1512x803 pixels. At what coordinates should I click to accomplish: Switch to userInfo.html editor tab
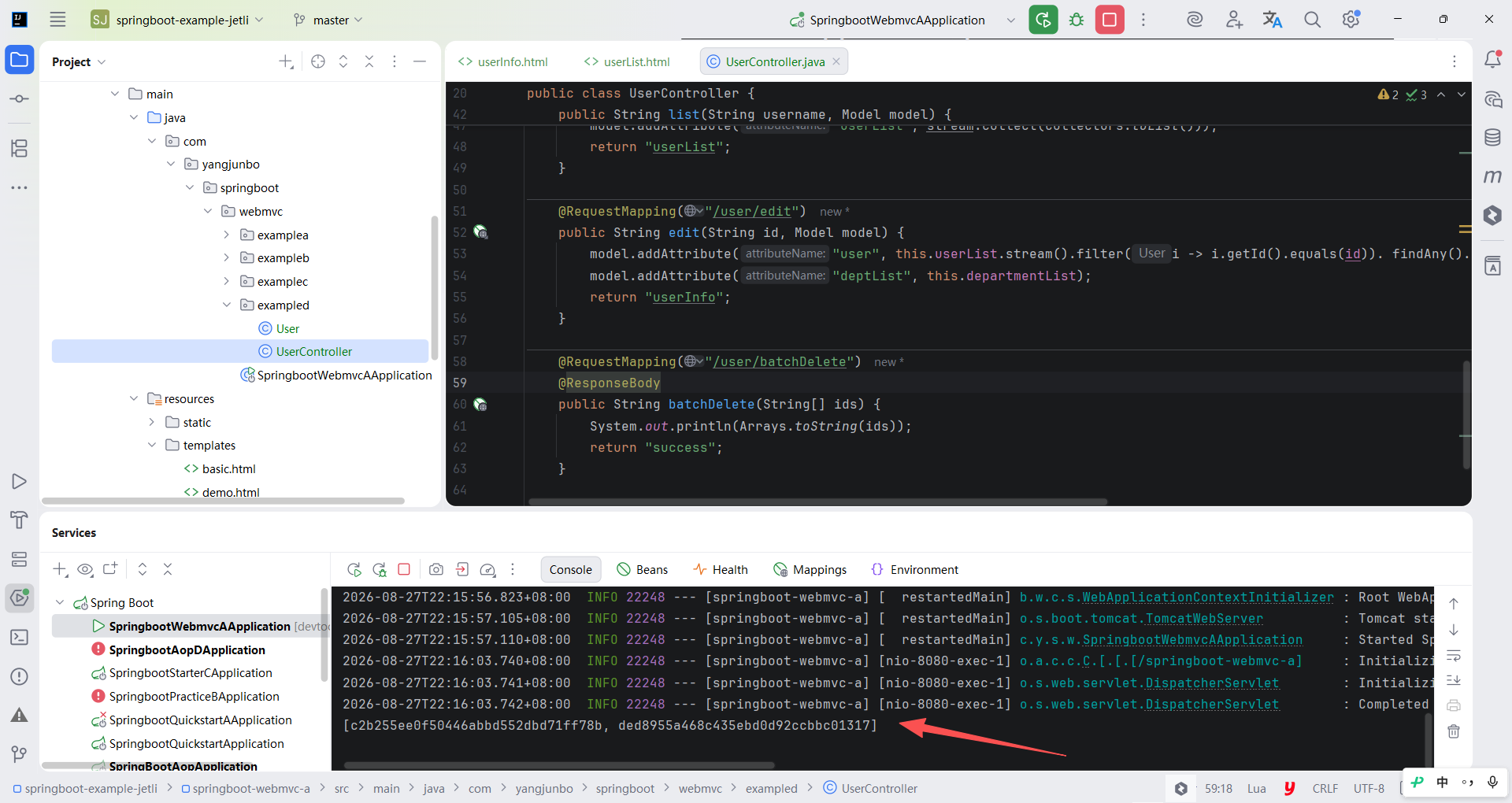coord(503,61)
